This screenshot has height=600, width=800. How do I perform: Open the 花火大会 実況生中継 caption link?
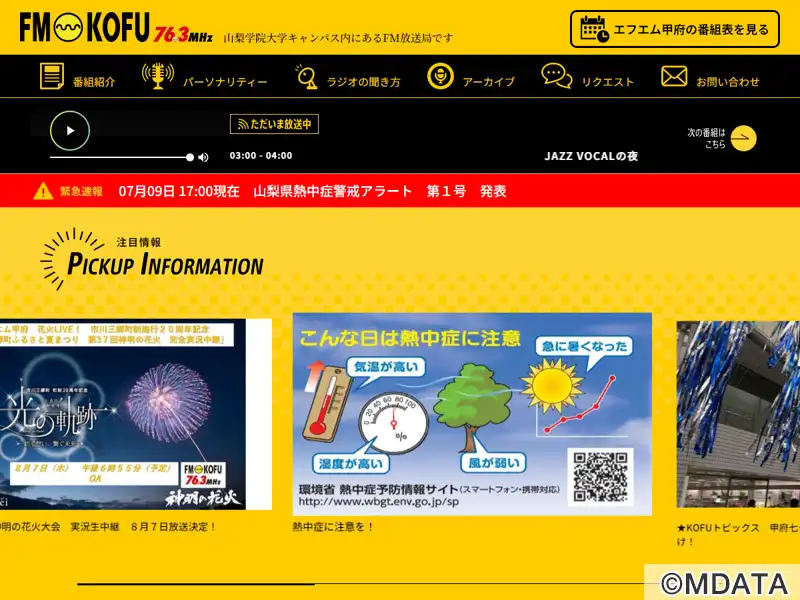[x=108, y=527]
